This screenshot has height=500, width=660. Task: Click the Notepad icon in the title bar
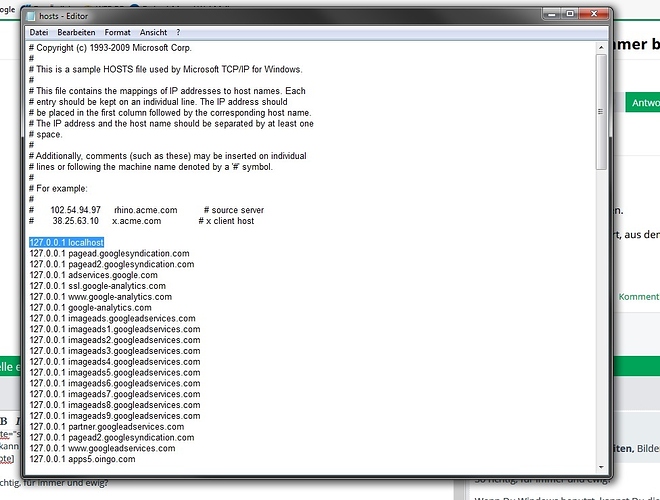click(31, 16)
